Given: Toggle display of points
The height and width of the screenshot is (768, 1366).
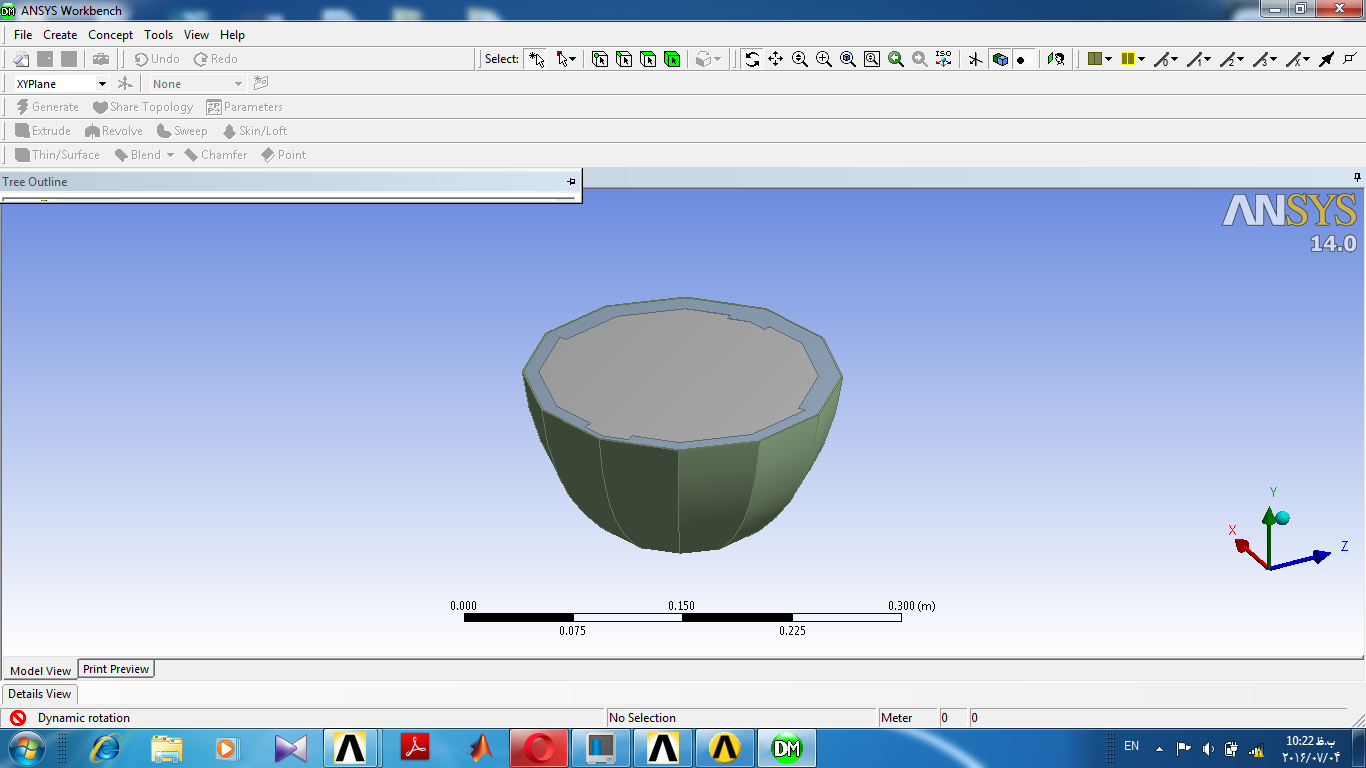Looking at the screenshot, I should [1021, 59].
